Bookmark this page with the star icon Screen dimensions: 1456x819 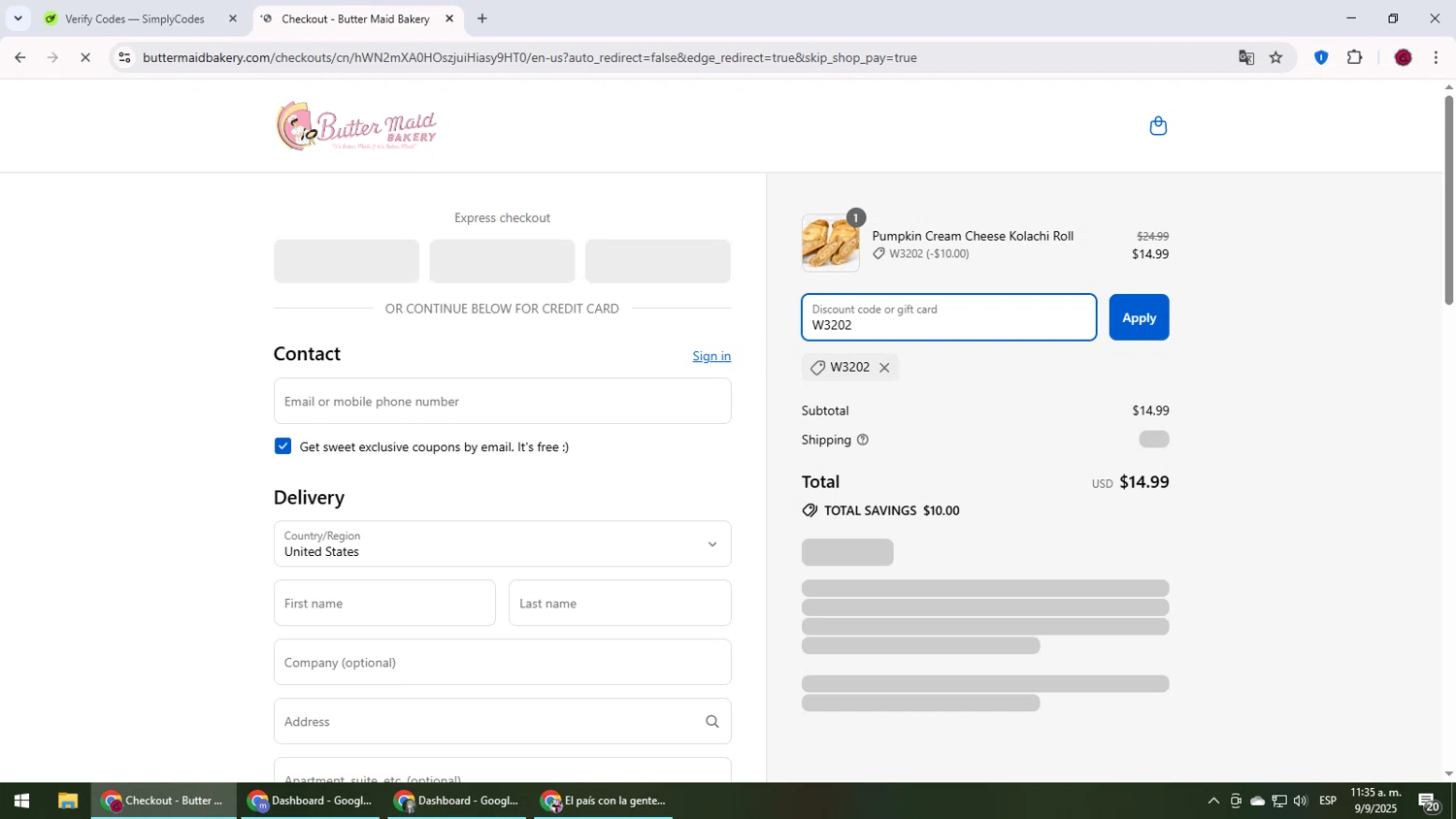(x=1275, y=58)
